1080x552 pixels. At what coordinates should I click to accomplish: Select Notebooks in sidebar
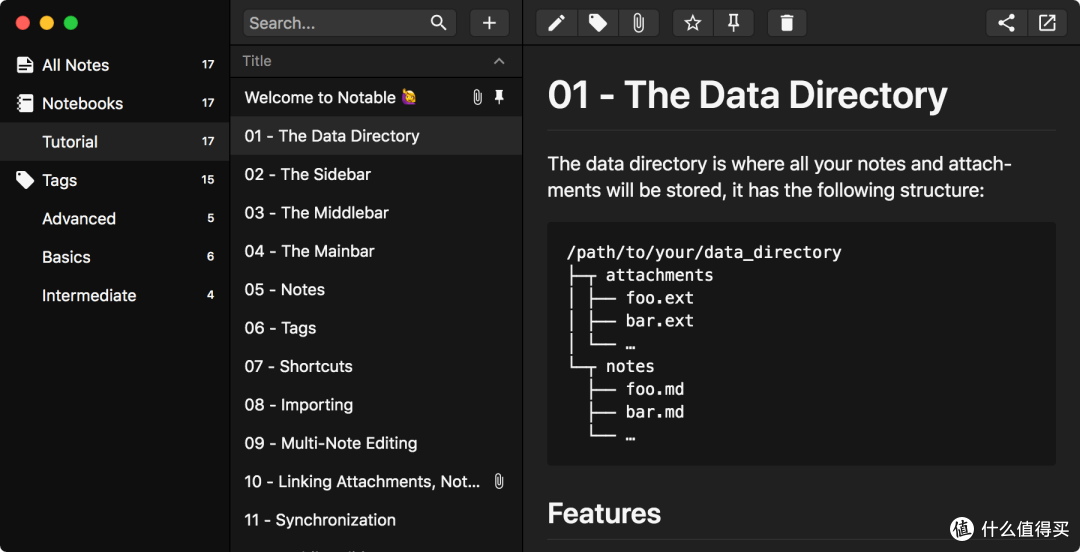(x=114, y=103)
